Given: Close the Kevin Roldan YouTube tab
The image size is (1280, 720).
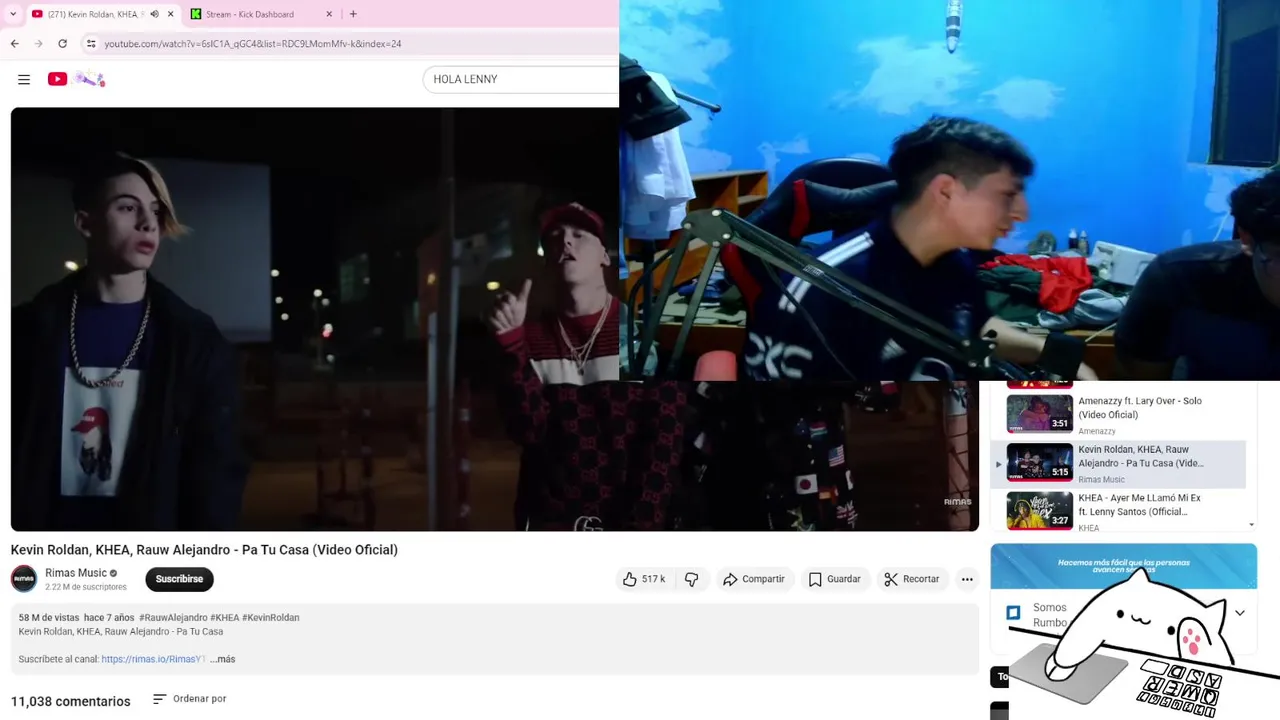Looking at the screenshot, I should (x=170, y=14).
